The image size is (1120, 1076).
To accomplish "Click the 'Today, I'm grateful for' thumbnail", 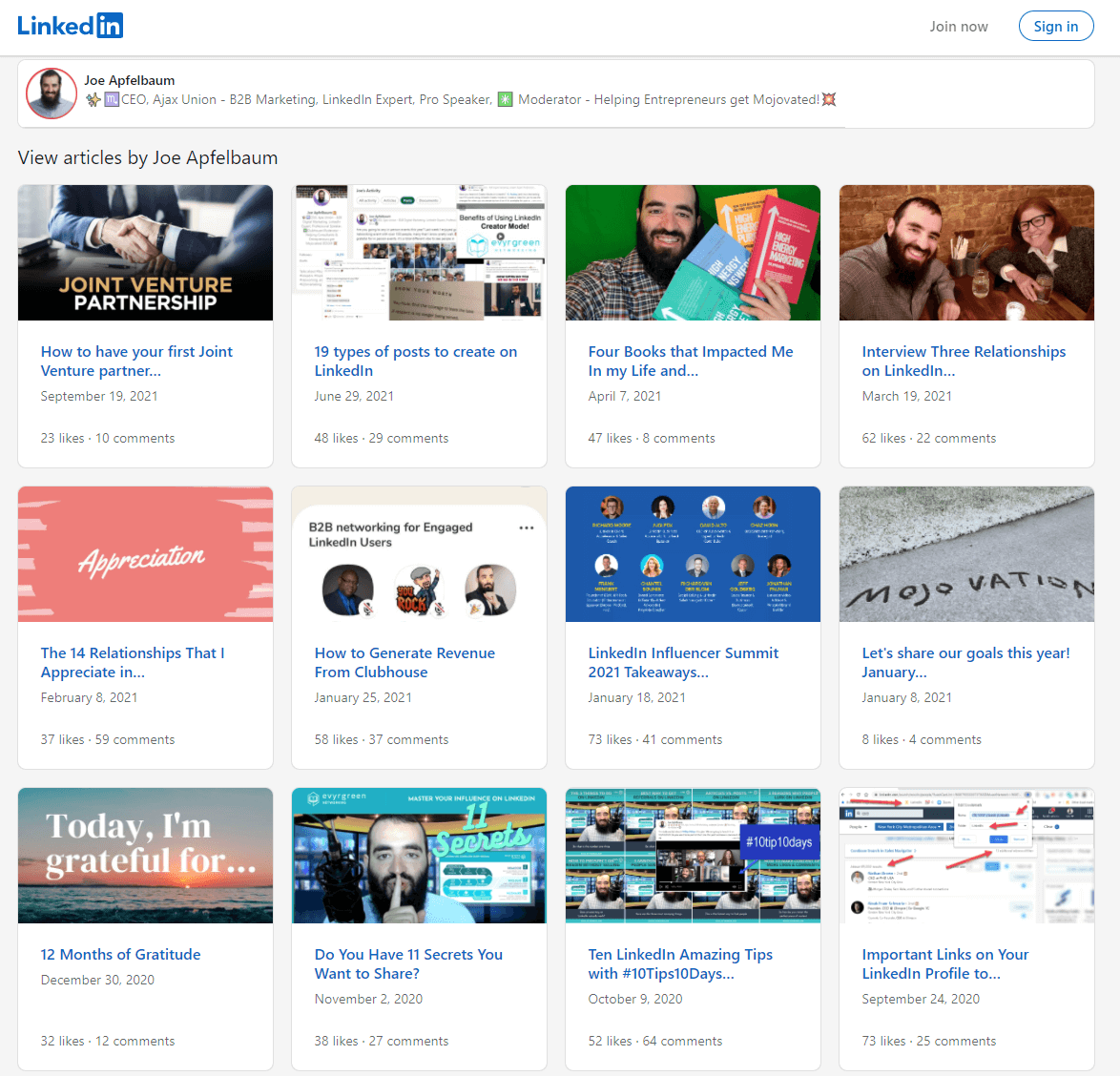I will (145, 856).
